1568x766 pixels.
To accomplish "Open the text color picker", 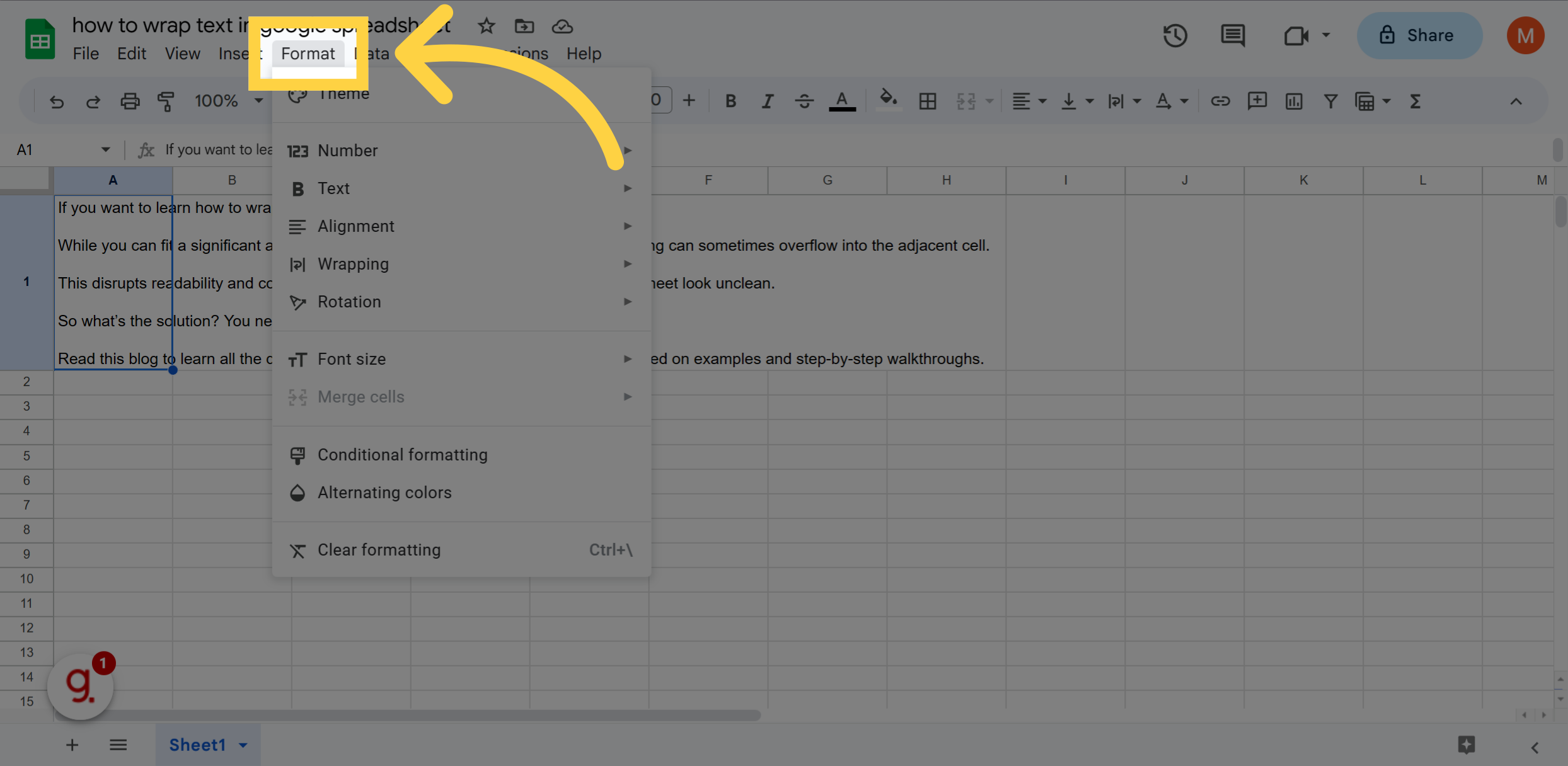I will point(843,101).
